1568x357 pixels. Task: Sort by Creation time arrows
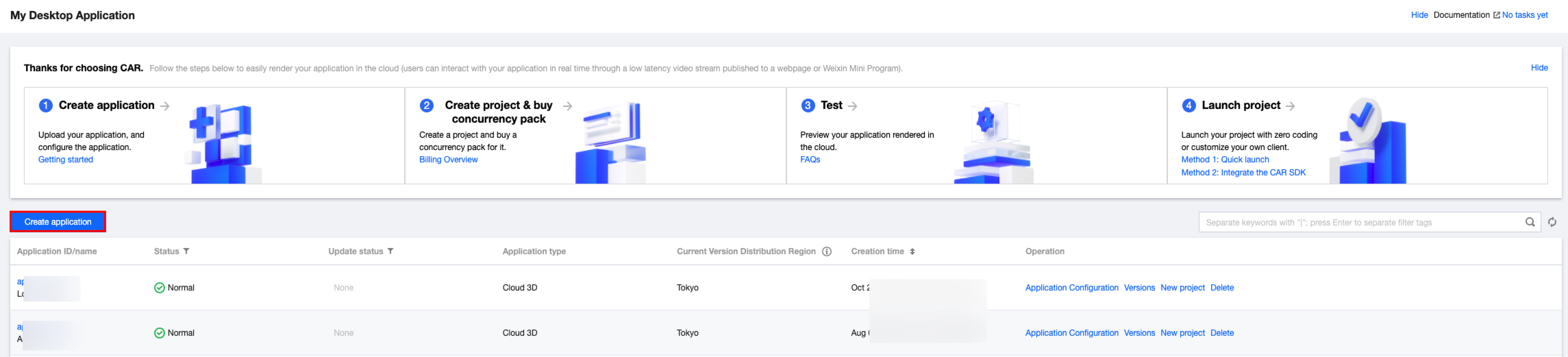coord(912,251)
